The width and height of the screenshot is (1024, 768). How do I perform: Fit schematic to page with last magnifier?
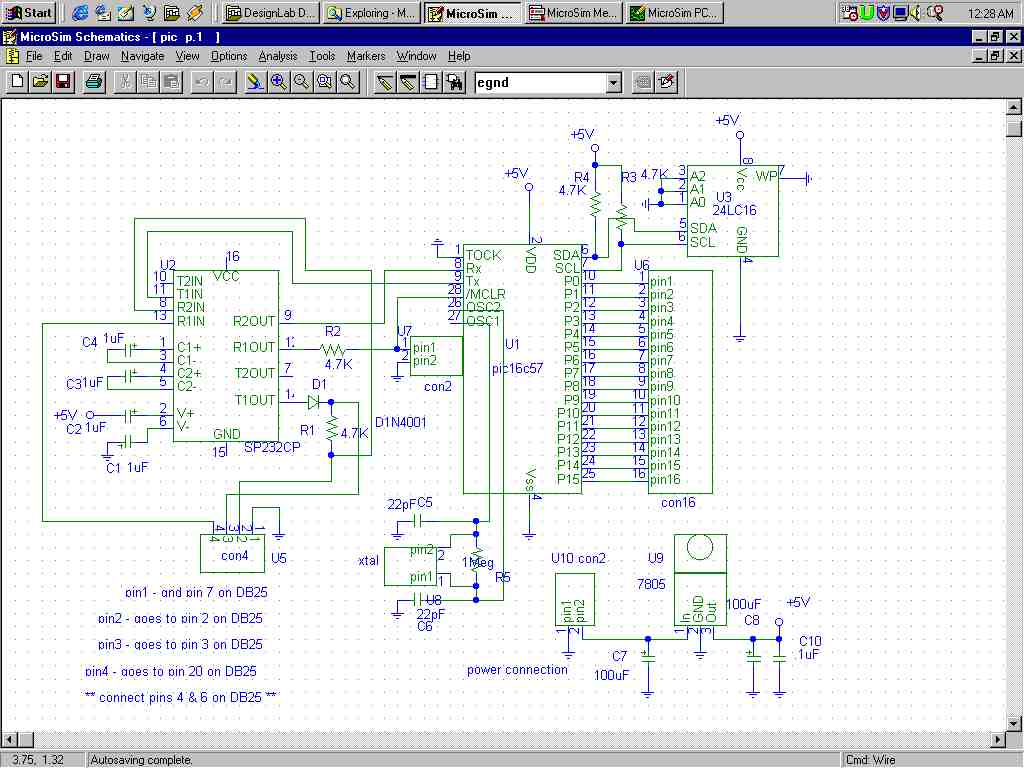(x=348, y=82)
